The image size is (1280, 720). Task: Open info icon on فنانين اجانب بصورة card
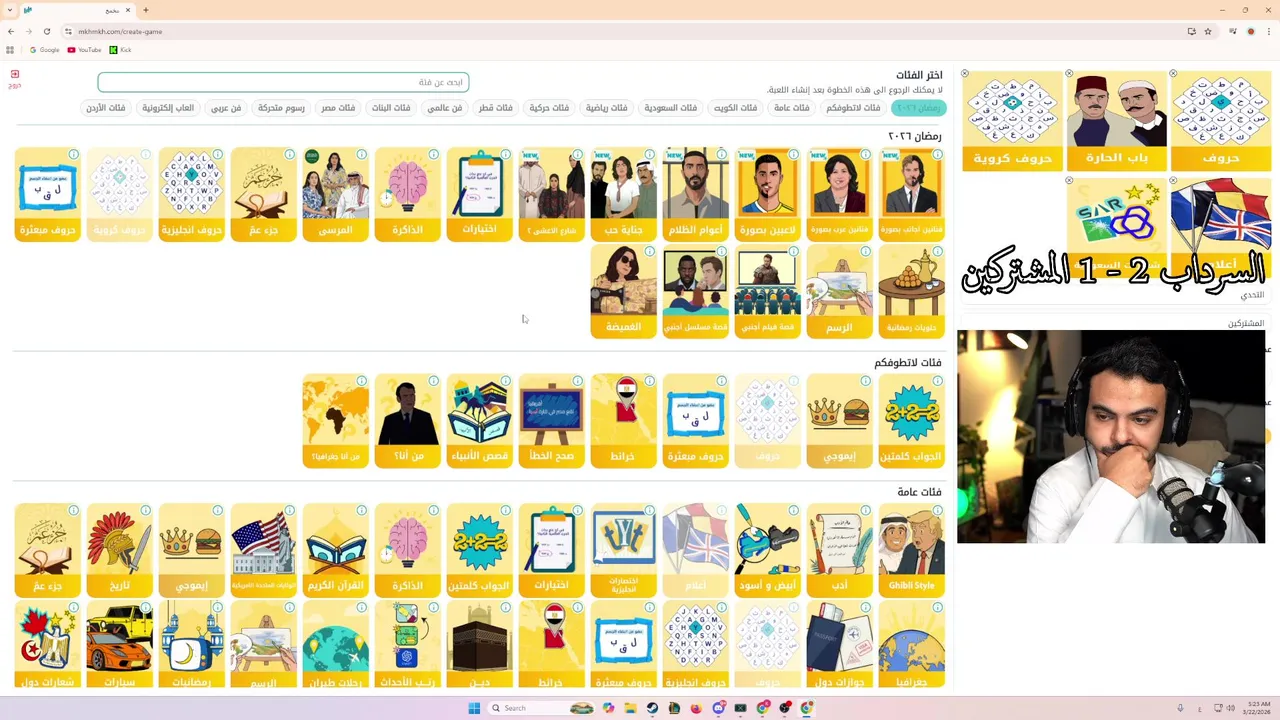[937, 155]
